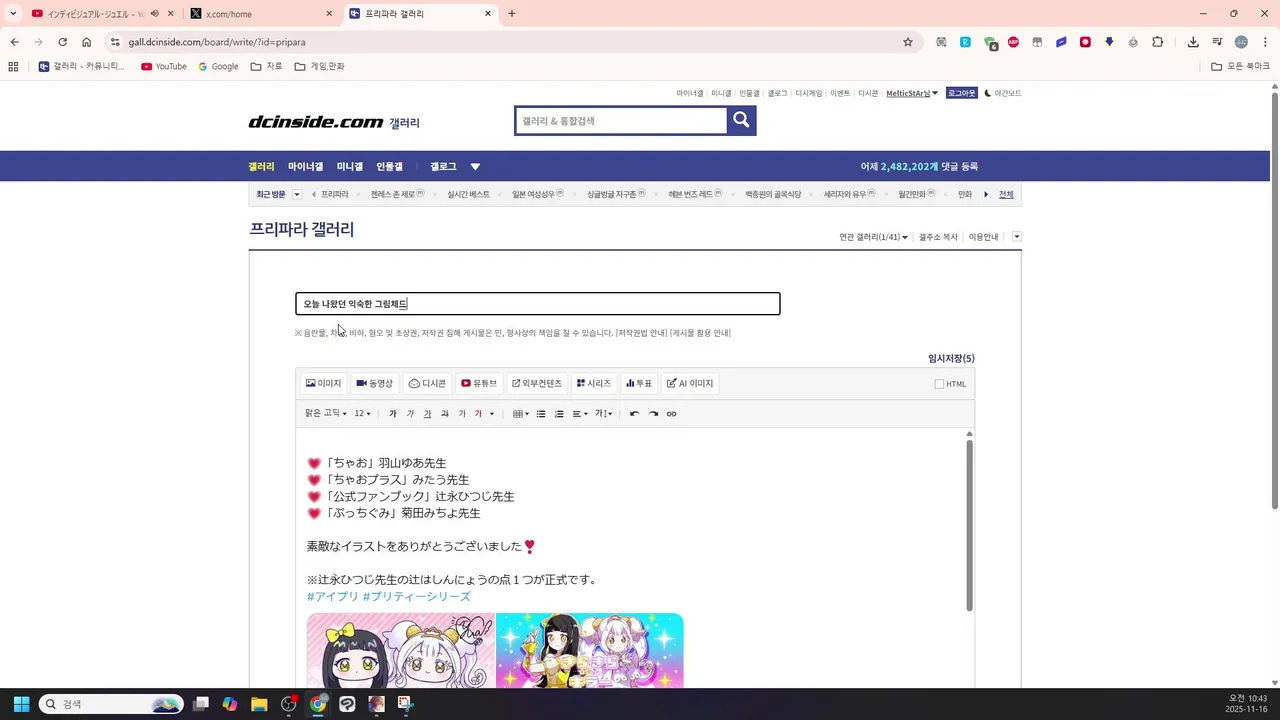Open the table insert dropdown

click(x=520, y=414)
